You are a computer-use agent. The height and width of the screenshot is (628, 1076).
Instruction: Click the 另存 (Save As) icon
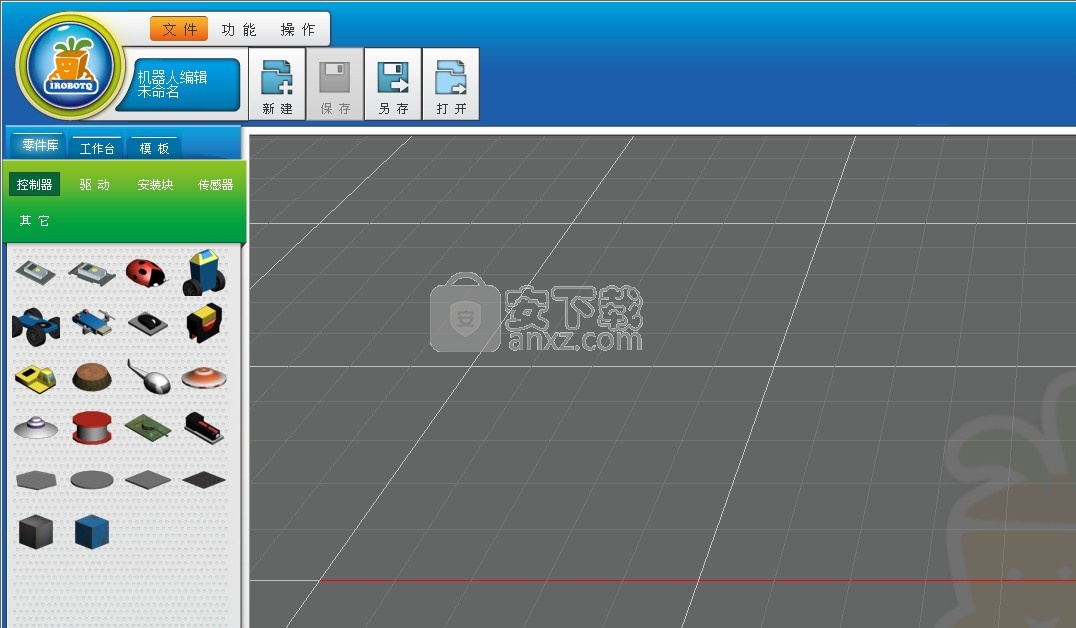tap(393, 84)
